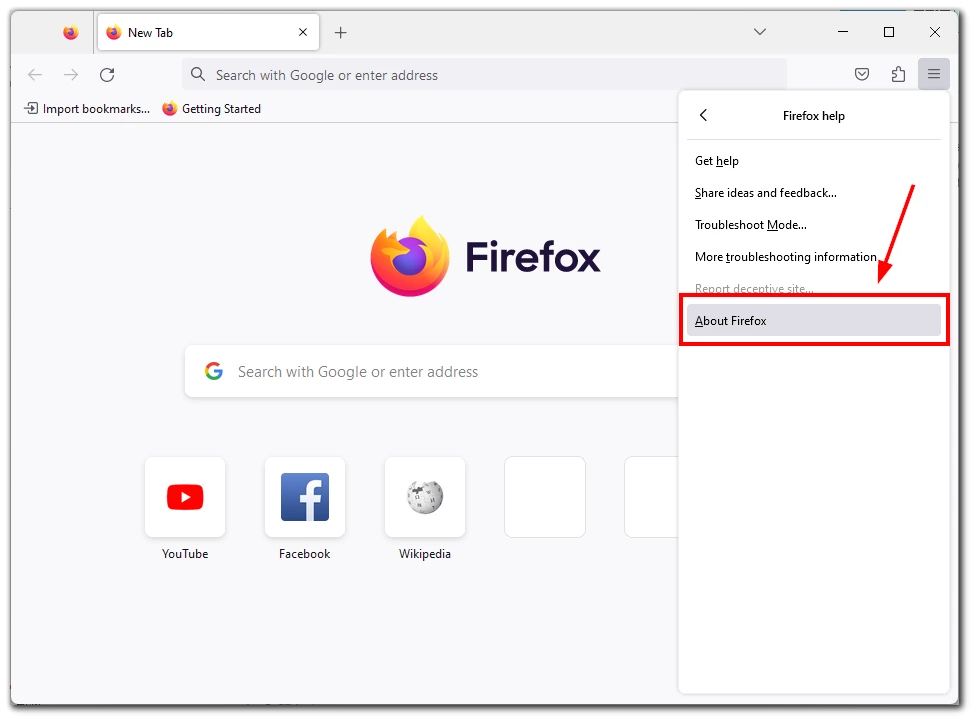This screenshot has height=723, width=977.
Task: Open More troubleshooting information
Action: coord(813,257)
